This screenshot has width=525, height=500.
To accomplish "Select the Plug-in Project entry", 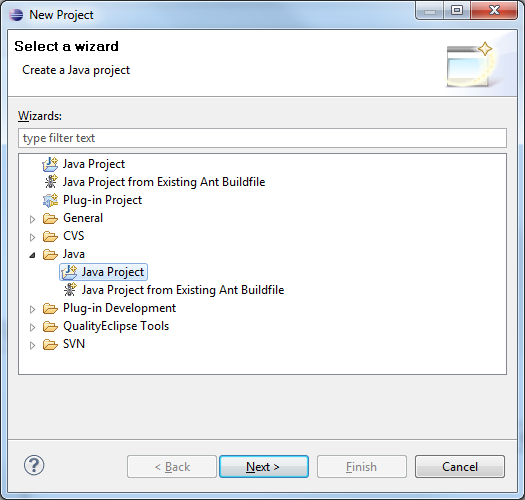I will (x=102, y=200).
